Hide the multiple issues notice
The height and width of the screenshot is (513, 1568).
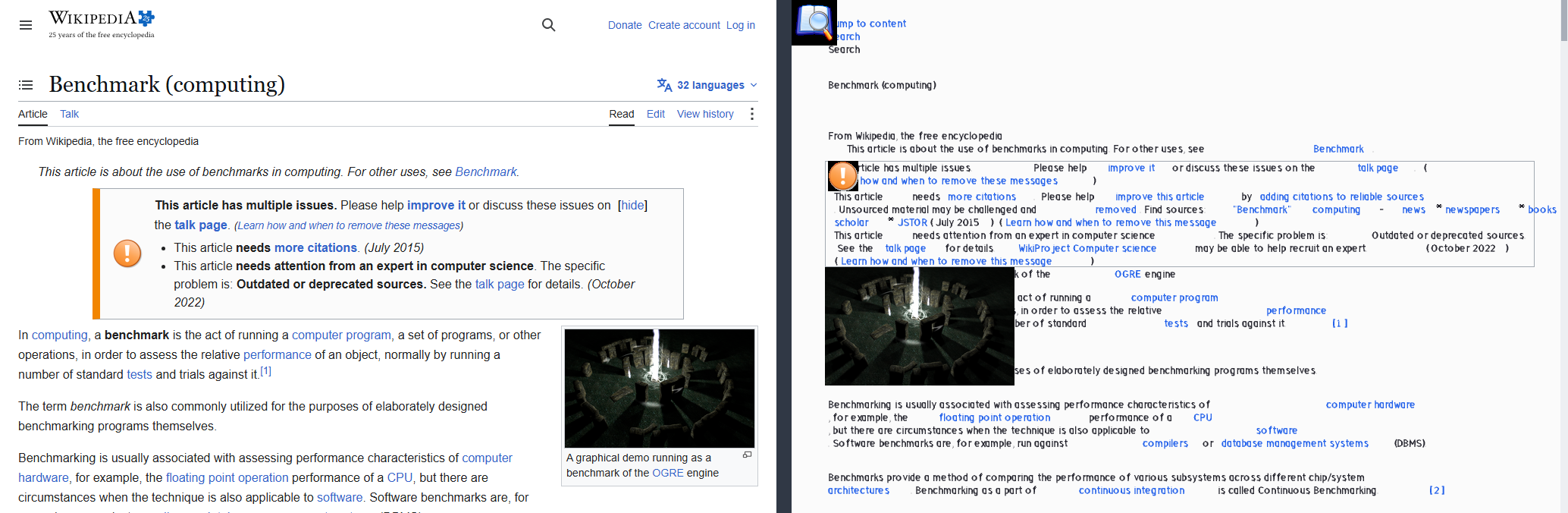click(632, 205)
